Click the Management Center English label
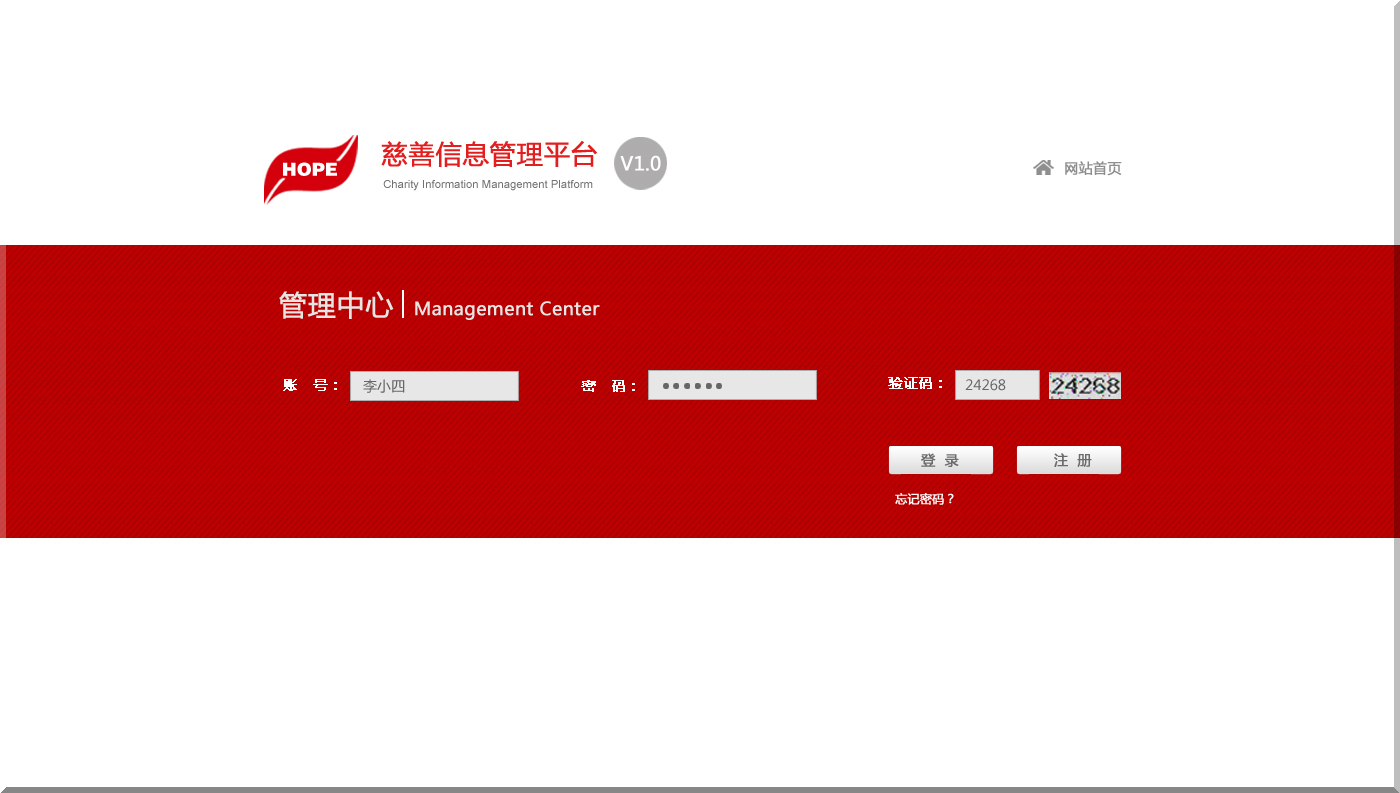 (x=506, y=308)
